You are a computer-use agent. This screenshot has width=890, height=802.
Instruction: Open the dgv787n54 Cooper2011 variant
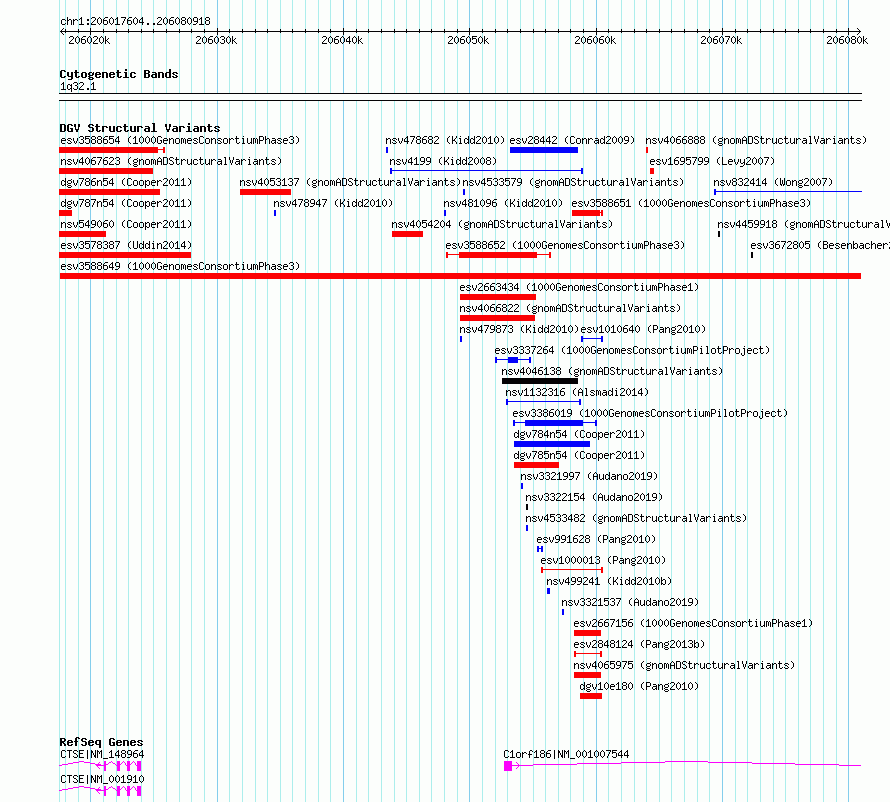click(x=126, y=203)
